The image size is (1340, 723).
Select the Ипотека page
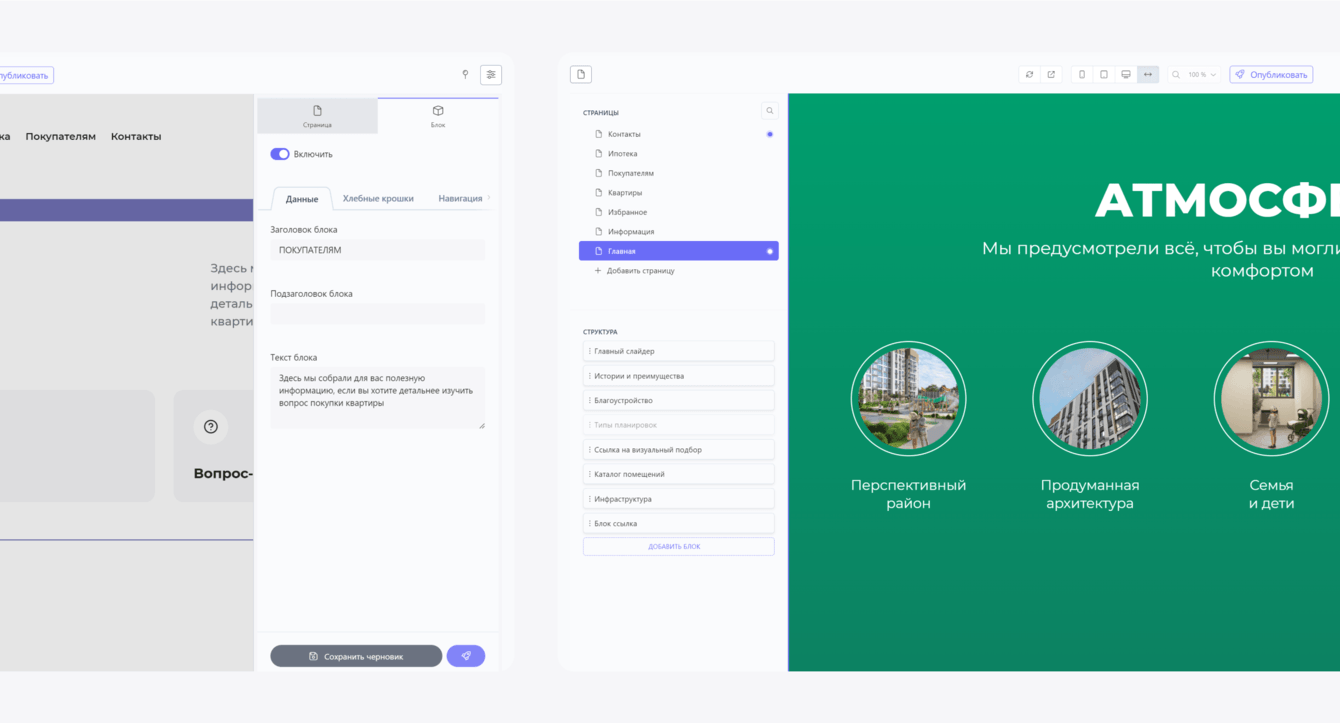click(678, 154)
